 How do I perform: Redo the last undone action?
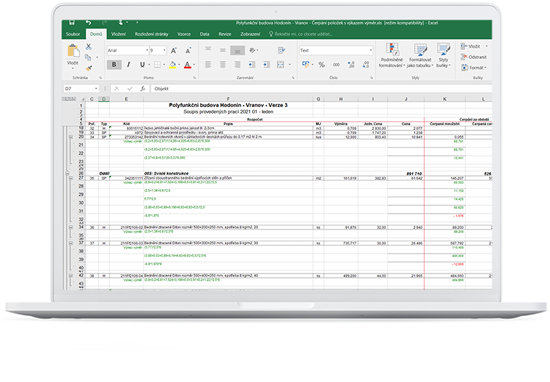pos(104,23)
